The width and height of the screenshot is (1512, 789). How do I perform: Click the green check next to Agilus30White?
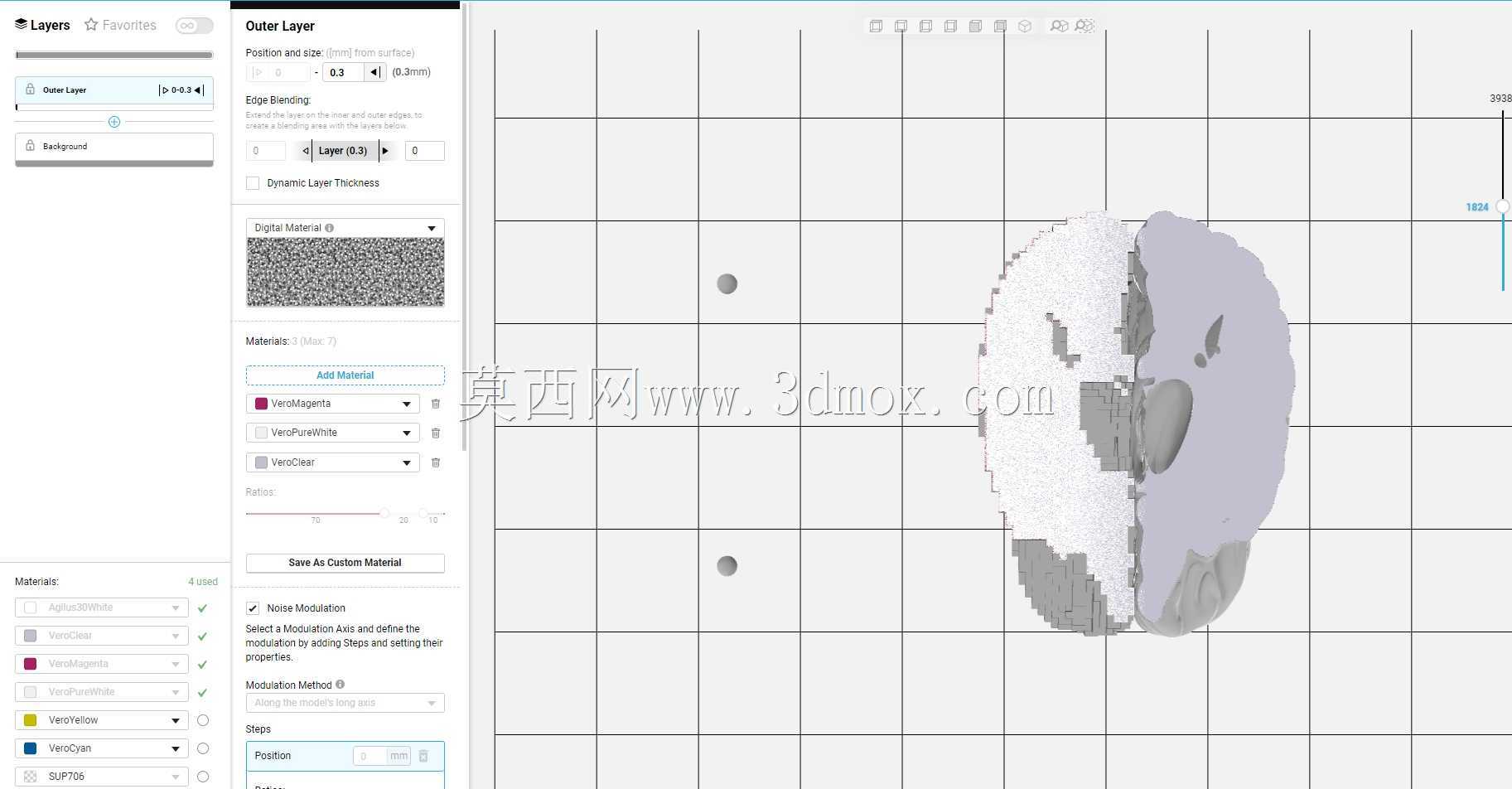tap(202, 608)
